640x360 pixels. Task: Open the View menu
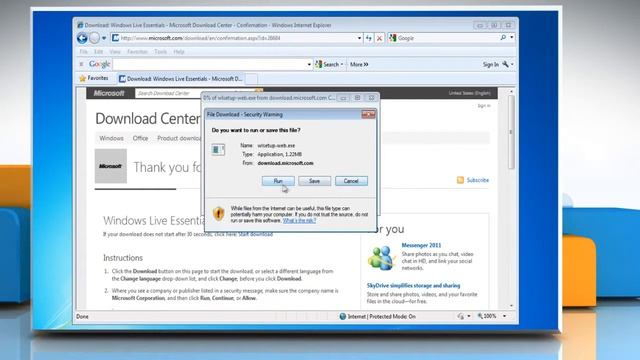click(115, 52)
